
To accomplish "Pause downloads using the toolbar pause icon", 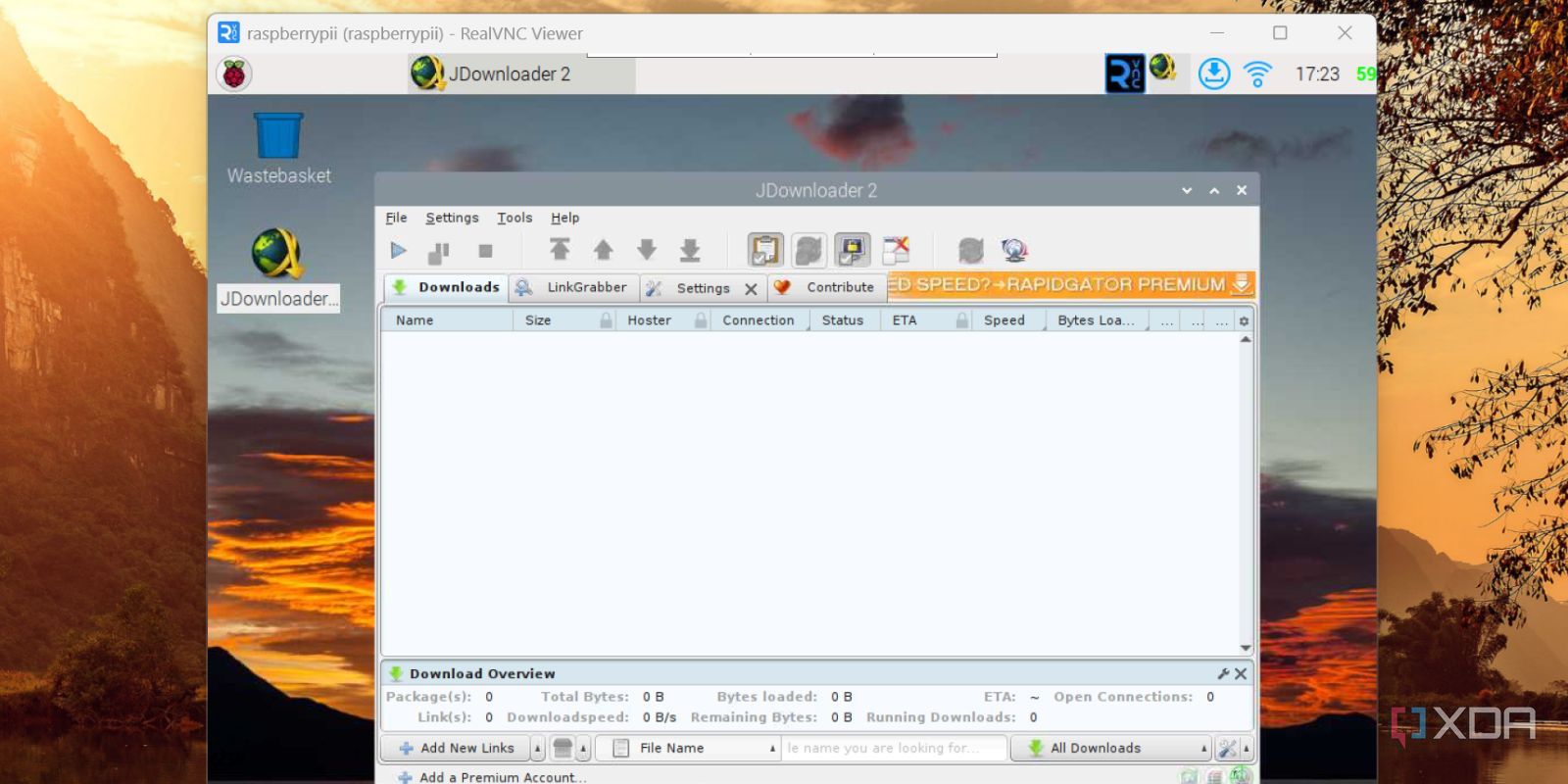I will coord(439,252).
